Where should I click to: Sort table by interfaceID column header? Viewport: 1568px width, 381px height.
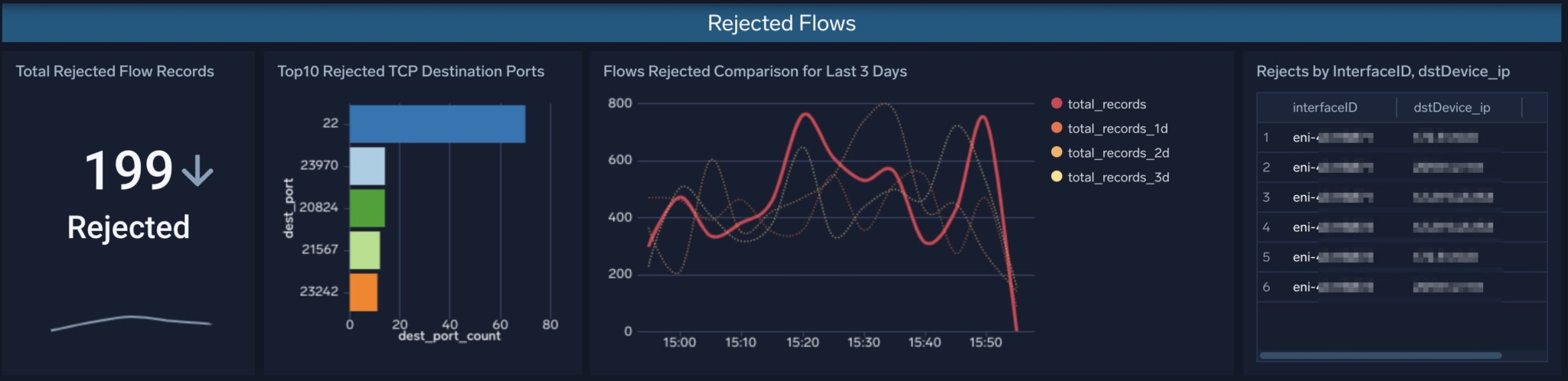[1325, 108]
